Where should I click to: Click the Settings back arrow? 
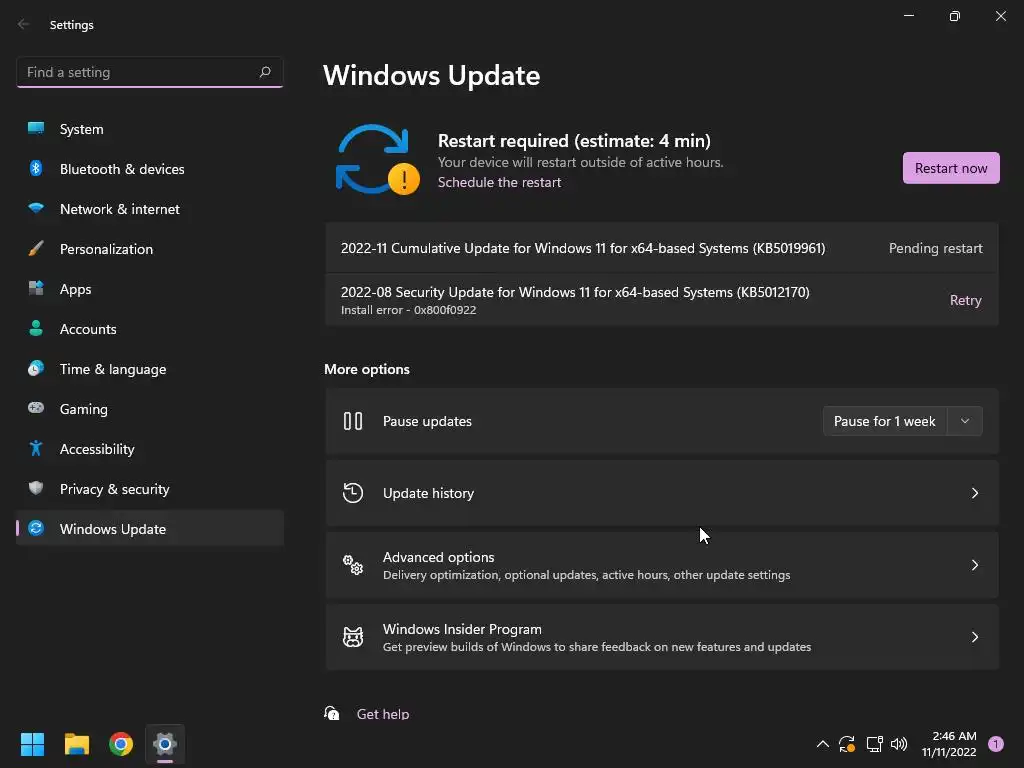24,24
